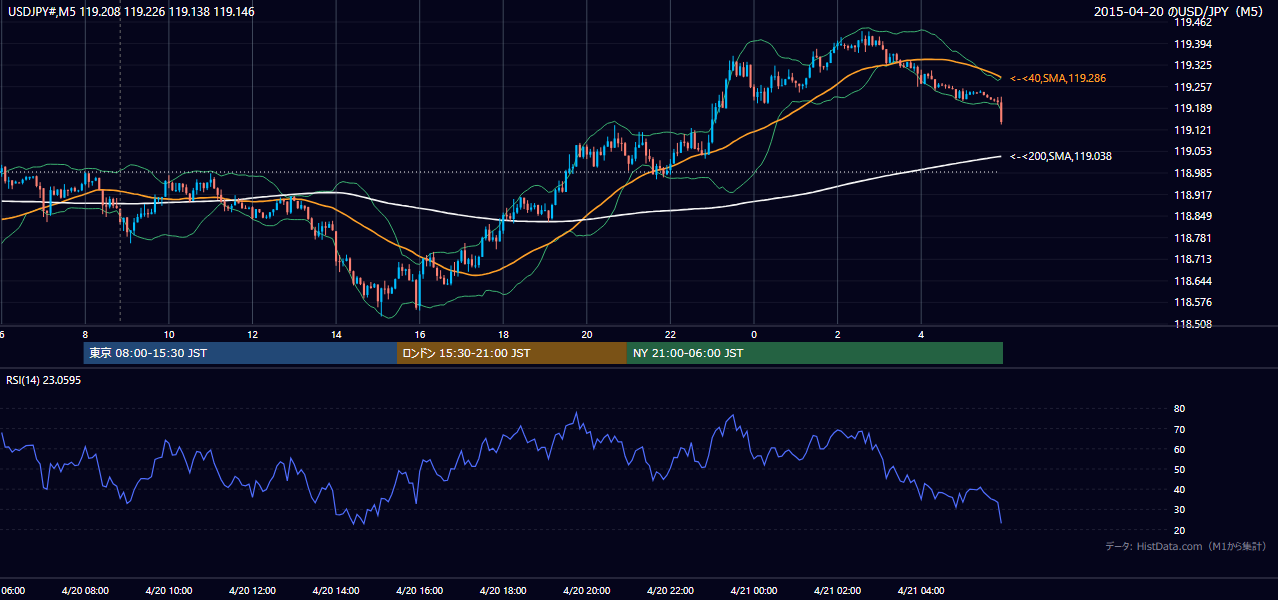Click the RSI scale level 70

(1179, 429)
